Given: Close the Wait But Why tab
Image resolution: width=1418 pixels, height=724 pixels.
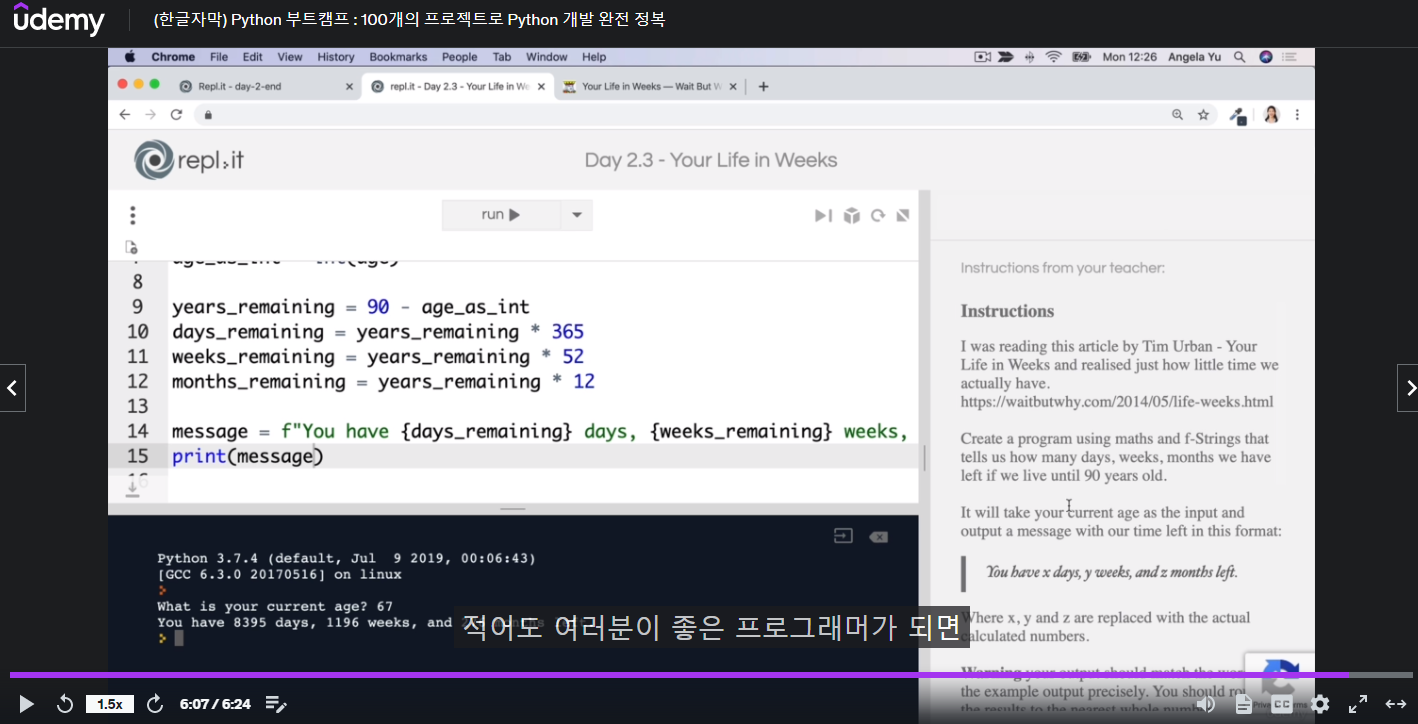Looking at the screenshot, I should pyautogui.click(x=733, y=87).
